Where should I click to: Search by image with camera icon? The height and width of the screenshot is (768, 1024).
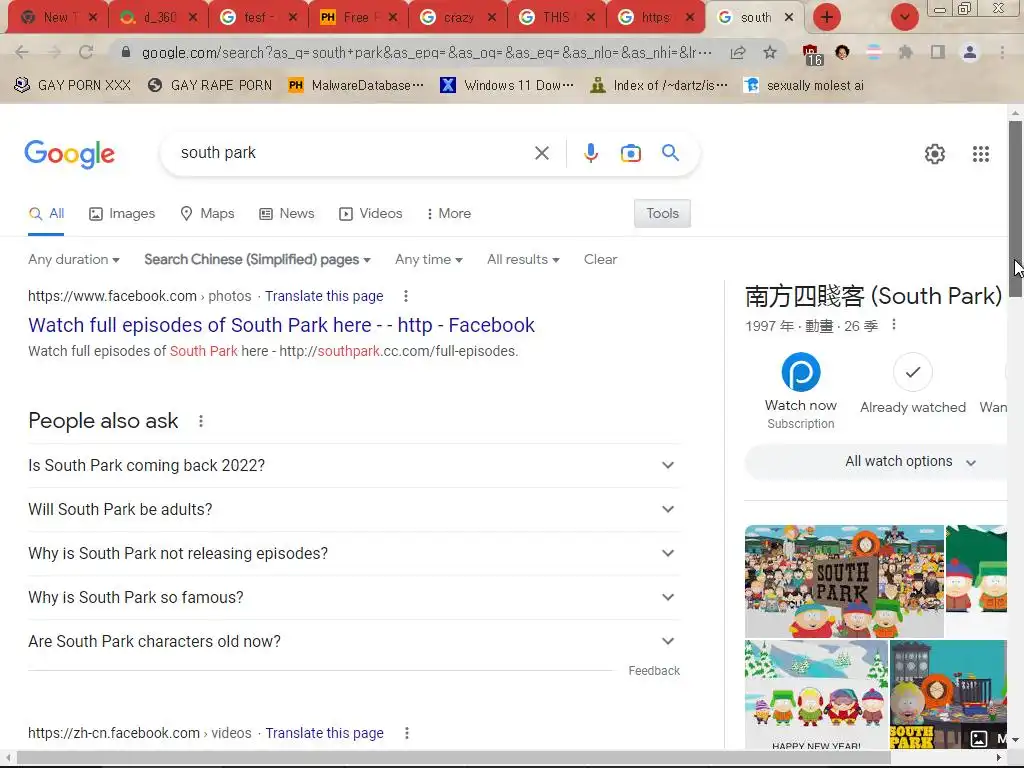coord(630,153)
